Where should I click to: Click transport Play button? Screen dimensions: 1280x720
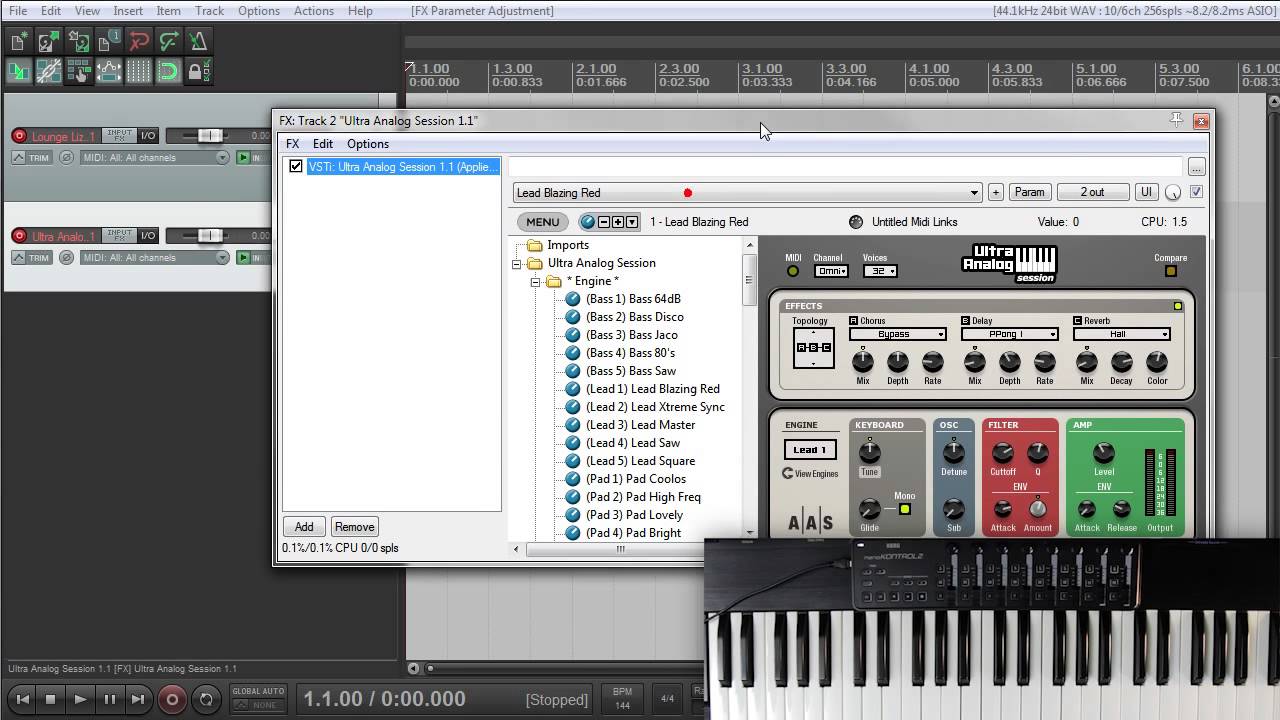click(81, 700)
